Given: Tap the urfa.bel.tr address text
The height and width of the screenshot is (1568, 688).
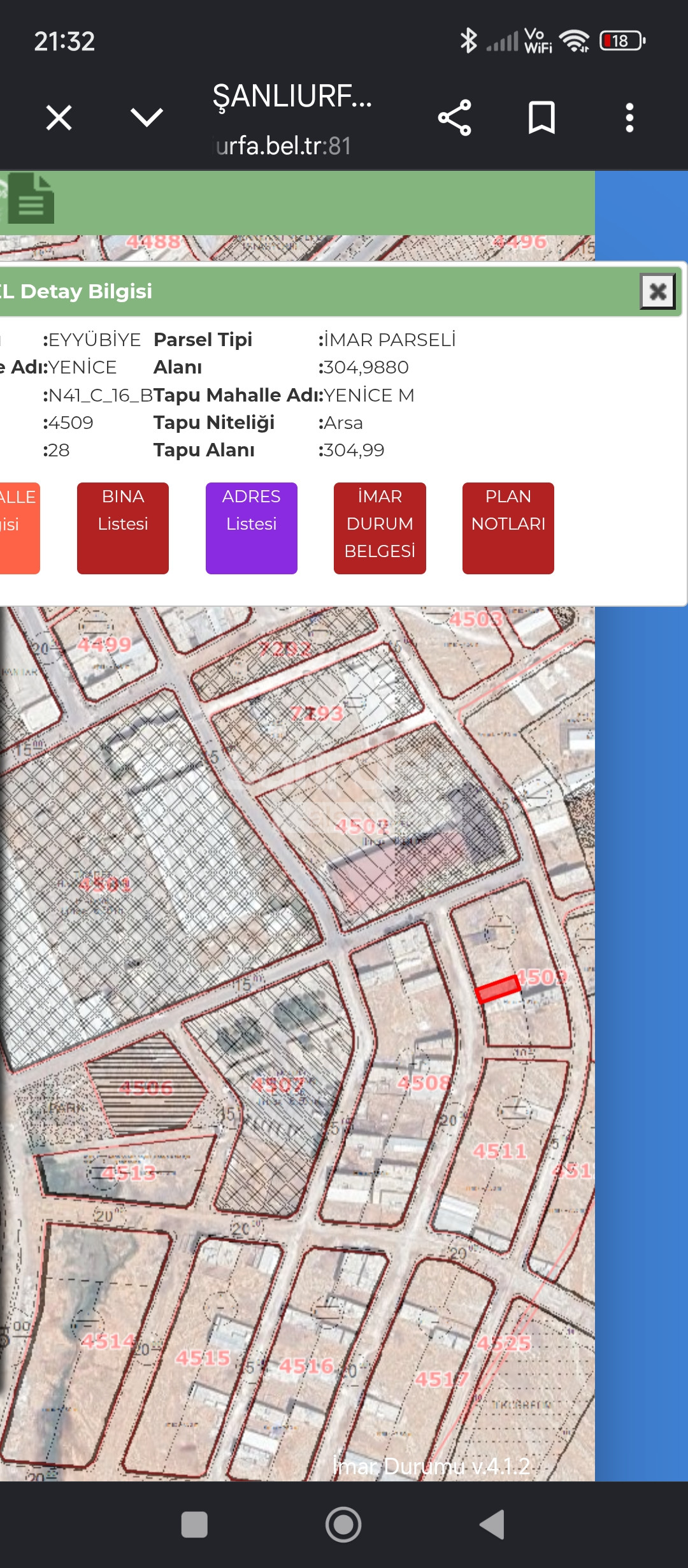Looking at the screenshot, I should (x=283, y=146).
